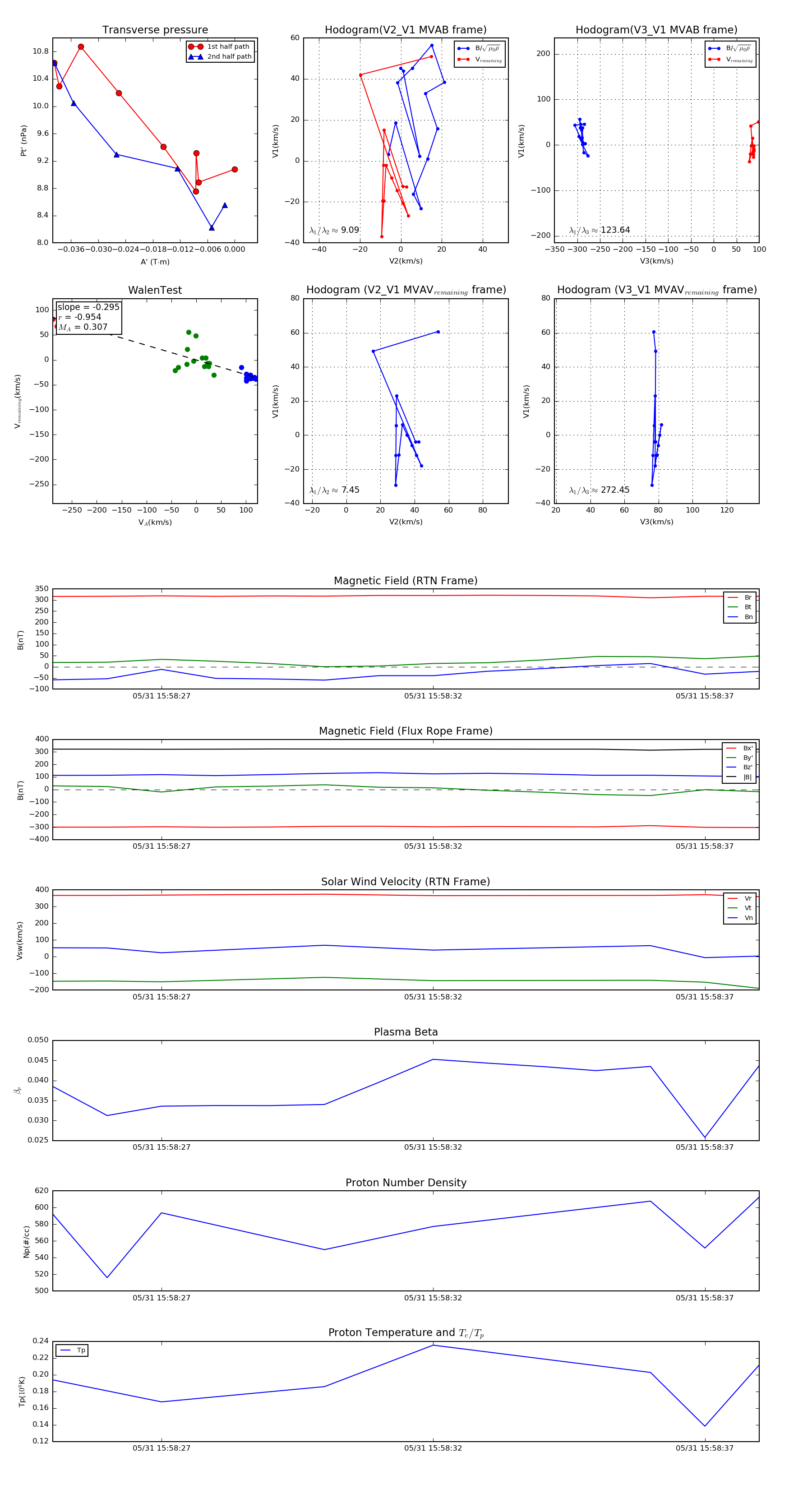Click the 'Hodogram(V2_V1 MVAB frame)' title
Image resolution: width=812 pixels, height=1489 pixels.
coord(406,30)
